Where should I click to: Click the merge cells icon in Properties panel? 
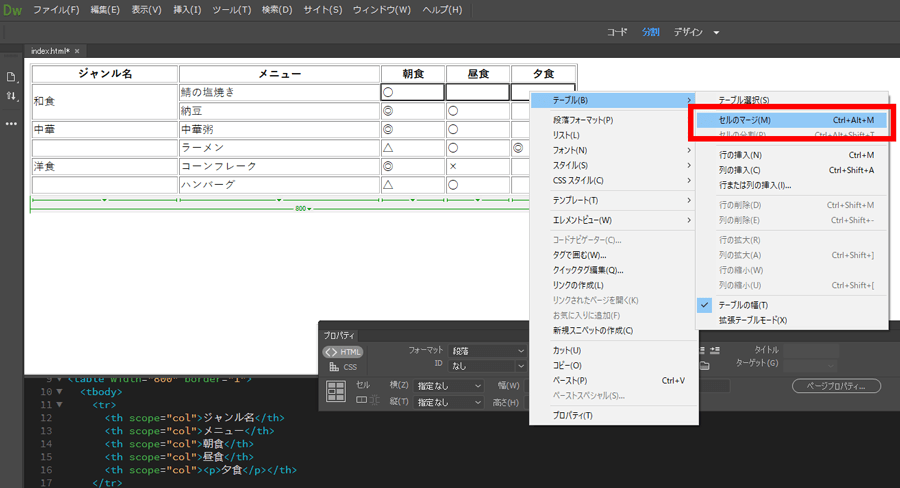[x=361, y=401]
